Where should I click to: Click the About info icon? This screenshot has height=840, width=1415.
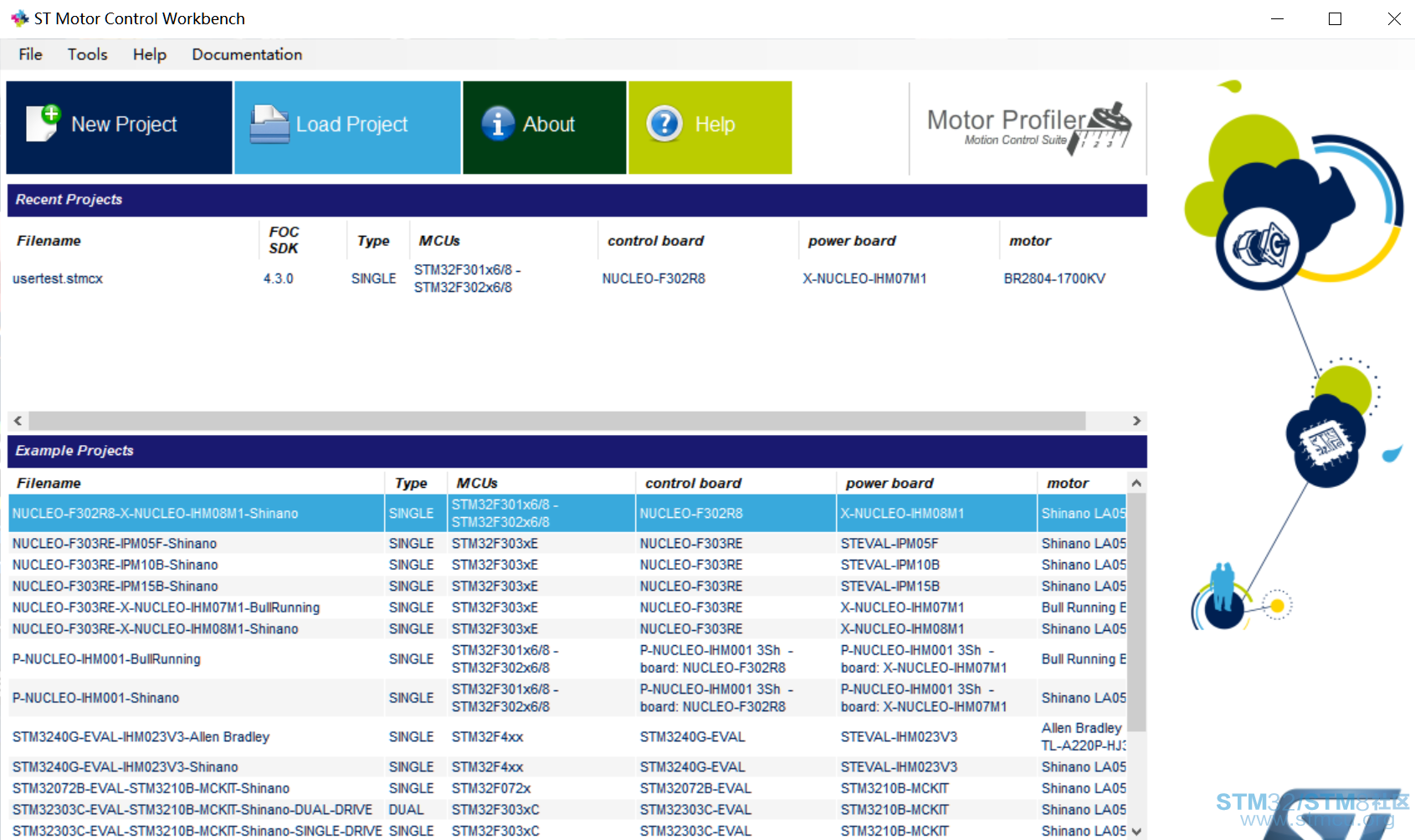pos(498,124)
